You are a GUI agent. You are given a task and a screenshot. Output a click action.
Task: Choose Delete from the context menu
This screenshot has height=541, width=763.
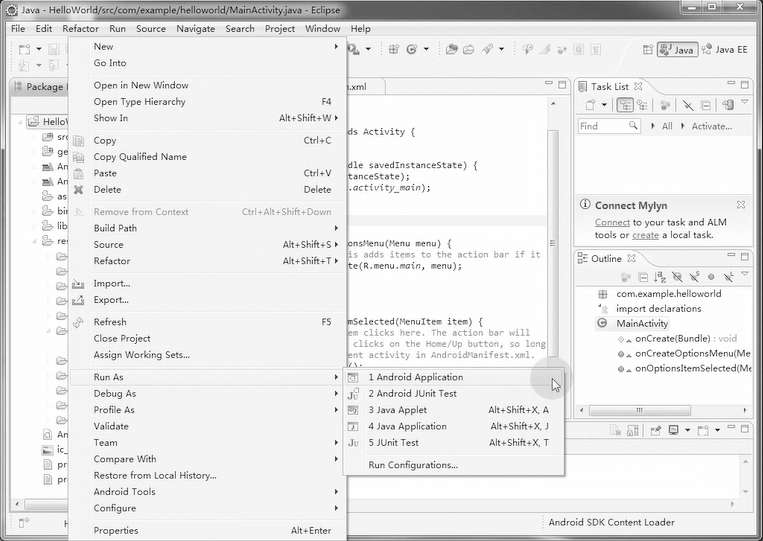click(207, 190)
